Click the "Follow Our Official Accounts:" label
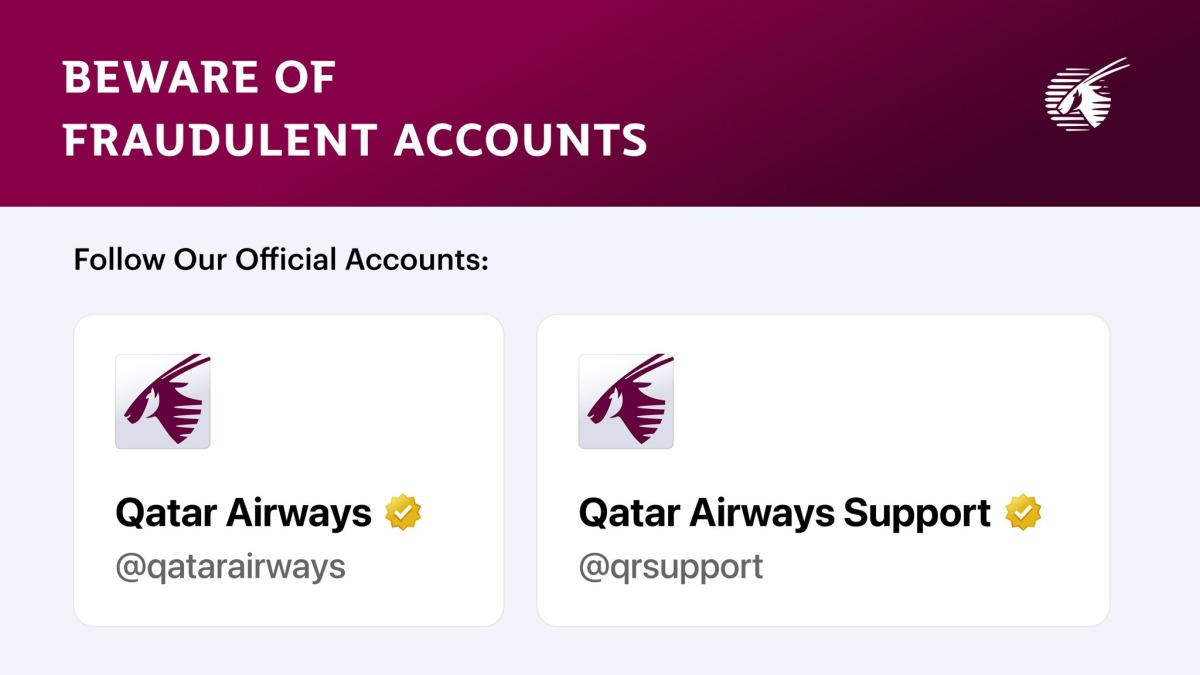The height and width of the screenshot is (675, 1200). (x=281, y=260)
